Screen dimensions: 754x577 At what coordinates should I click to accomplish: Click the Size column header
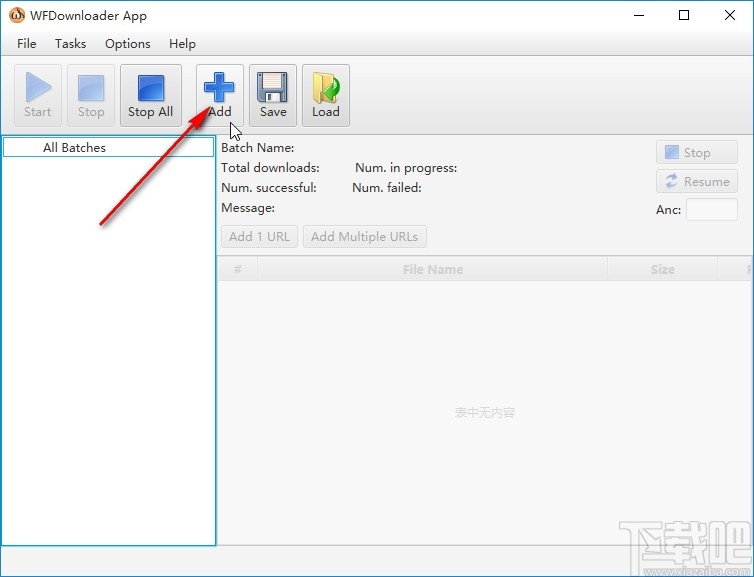[x=663, y=269]
